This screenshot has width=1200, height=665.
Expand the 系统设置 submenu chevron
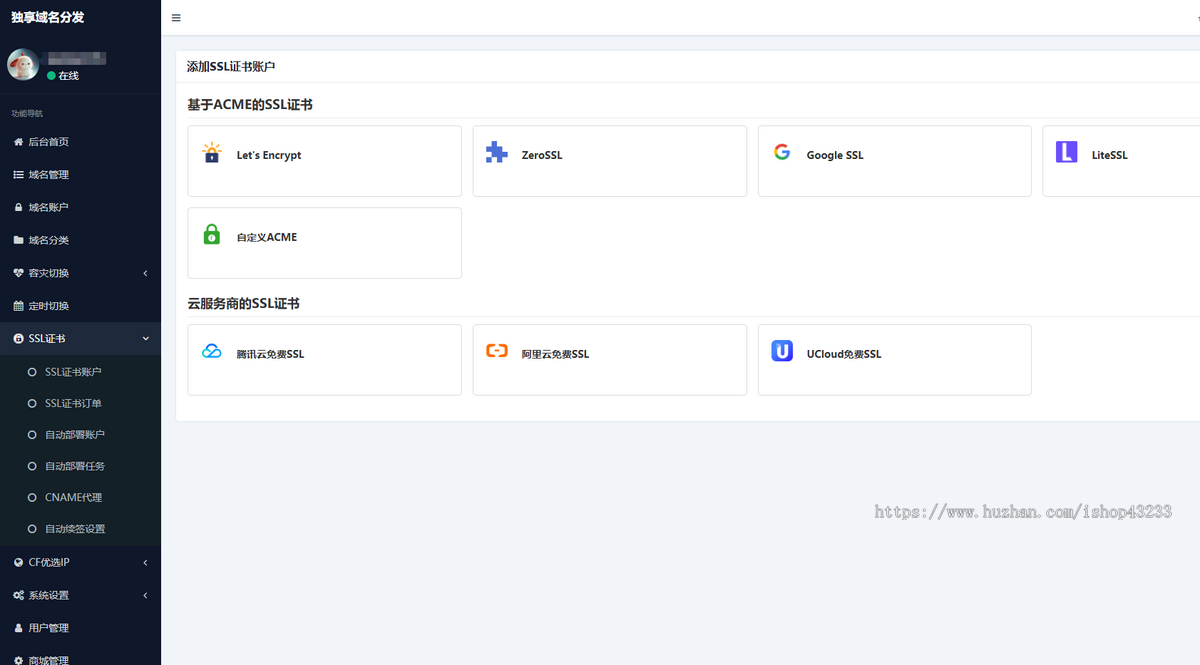click(145, 595)
